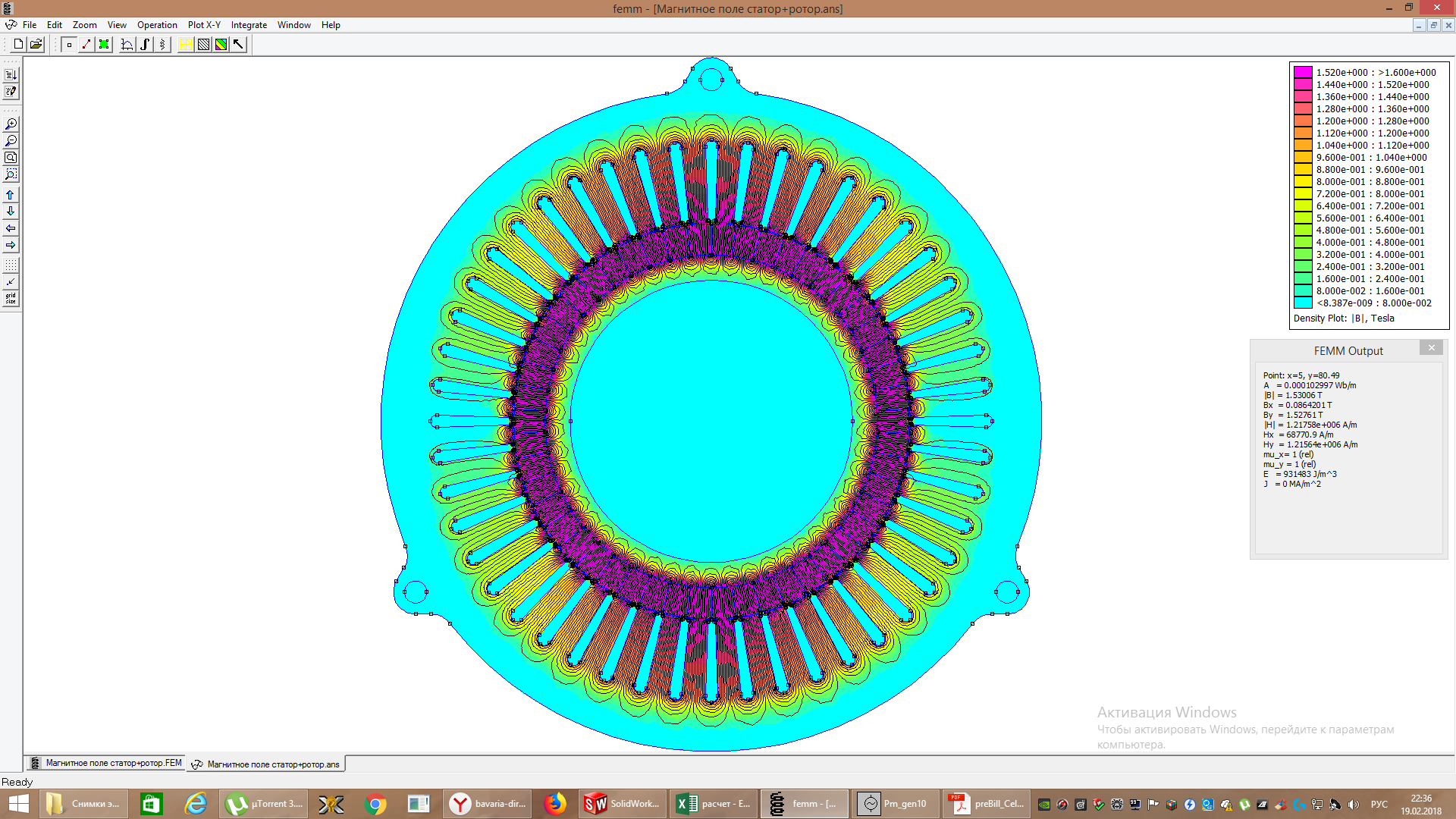Click the New document toolbar icon

pos(18,45)
